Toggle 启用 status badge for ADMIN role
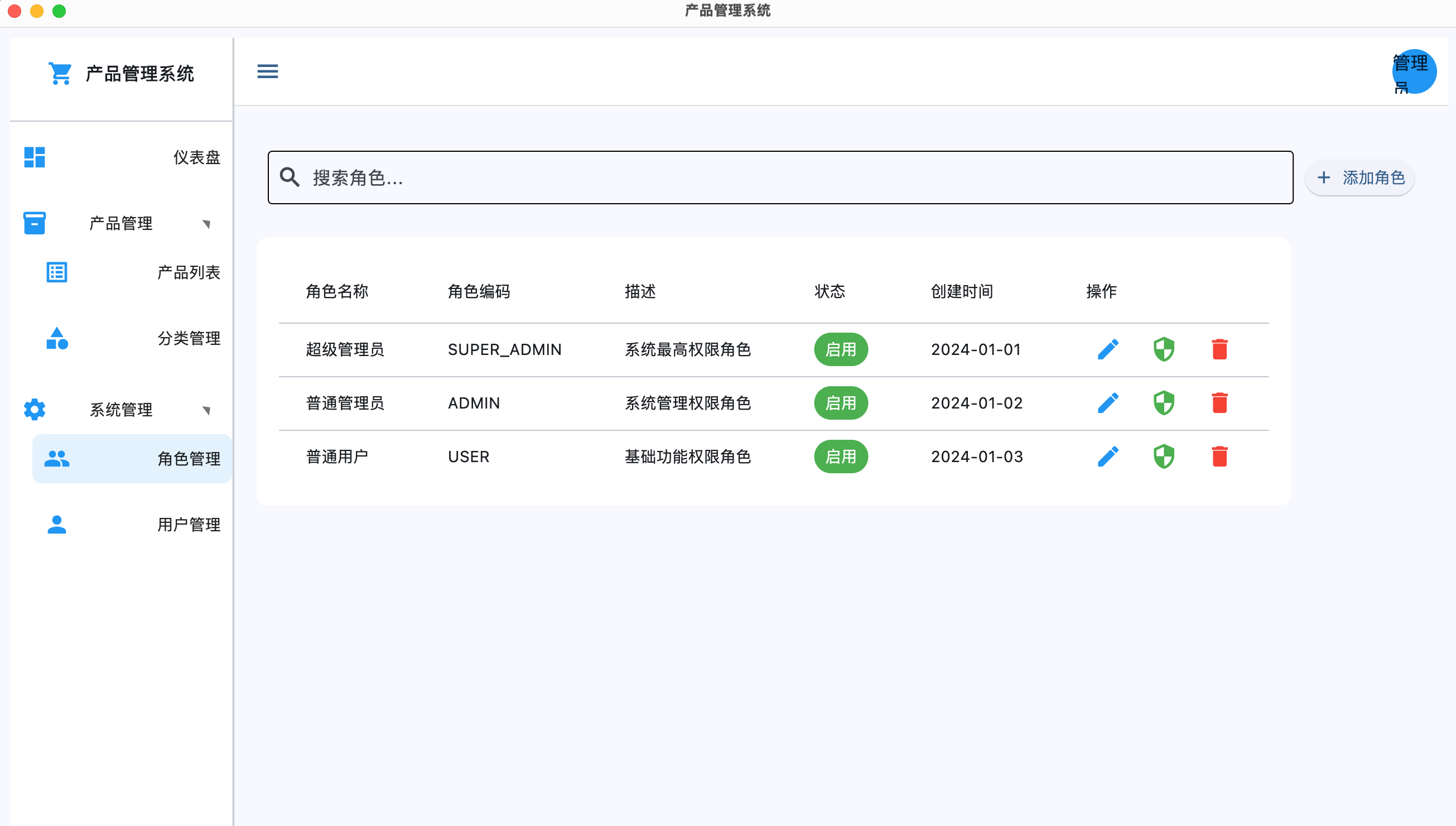This screenshot has width=1456, height=826. [841, 403]
